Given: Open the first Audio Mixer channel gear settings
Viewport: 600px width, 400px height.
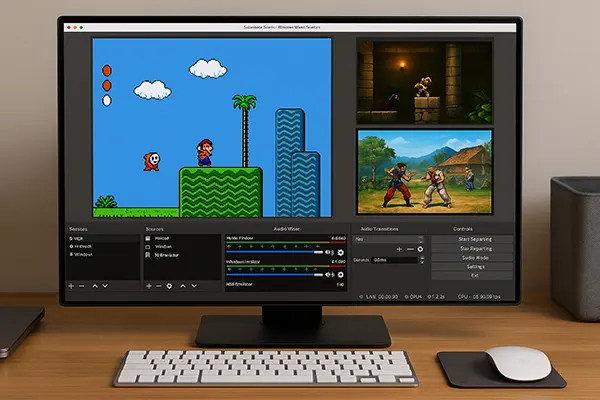Looking at the screenshot, I should tap(341, 252).
